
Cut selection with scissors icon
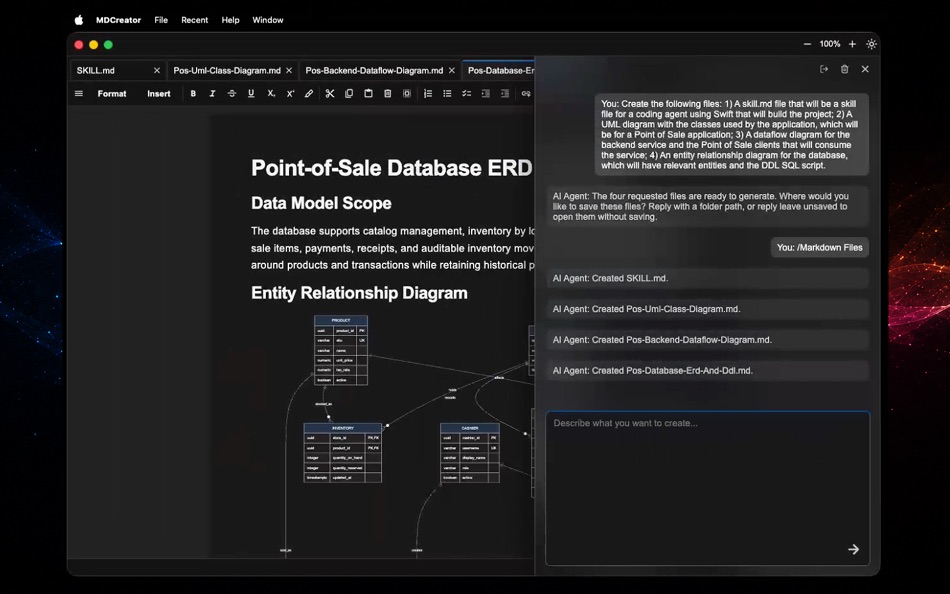point(330,94)
